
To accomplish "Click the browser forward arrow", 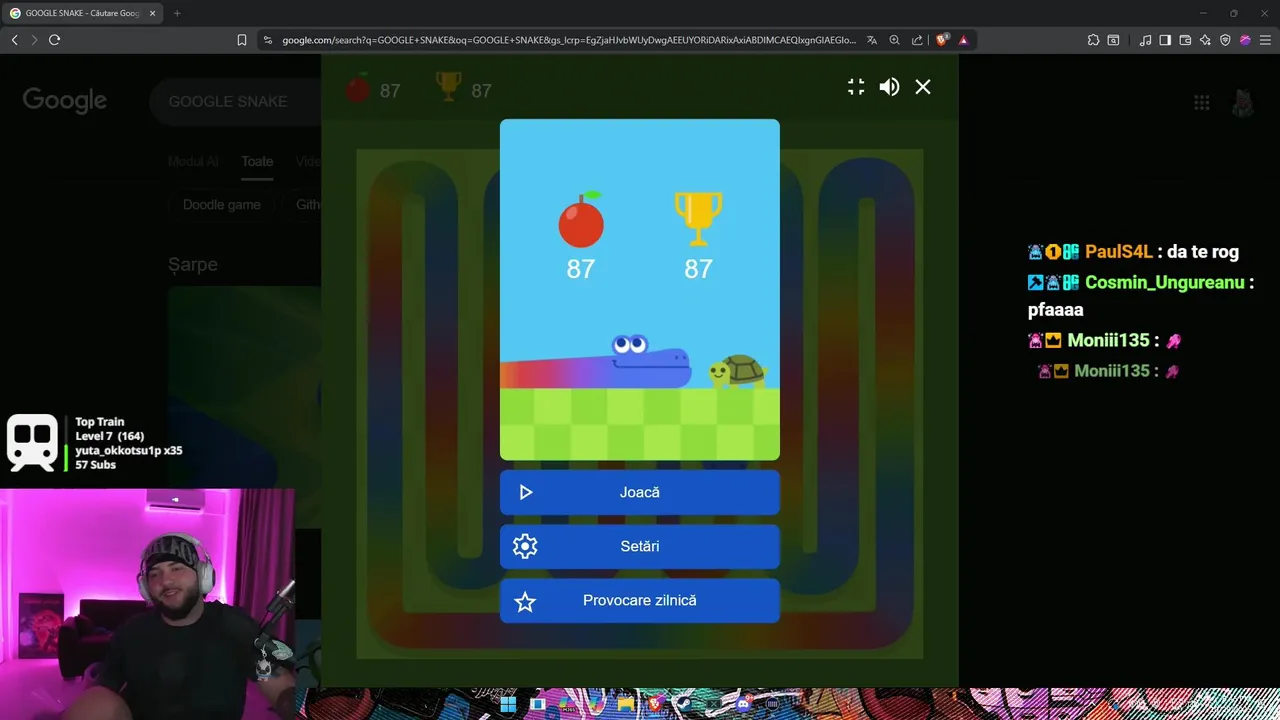I will click(x=34, y=40).
